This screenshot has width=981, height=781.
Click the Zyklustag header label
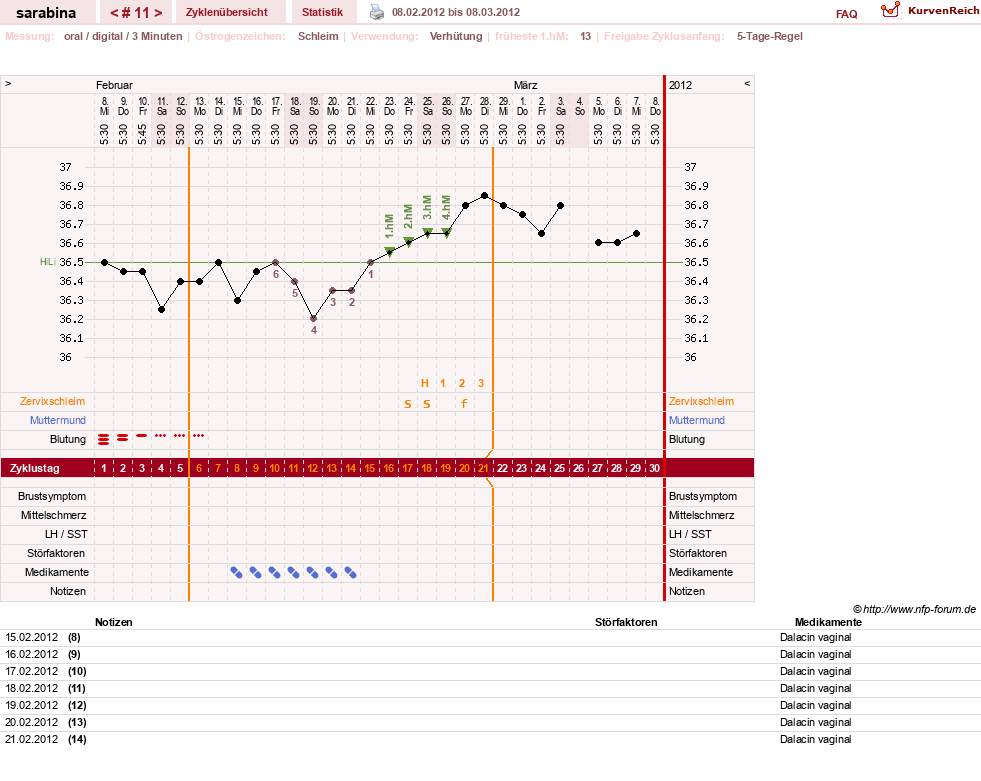34,468
